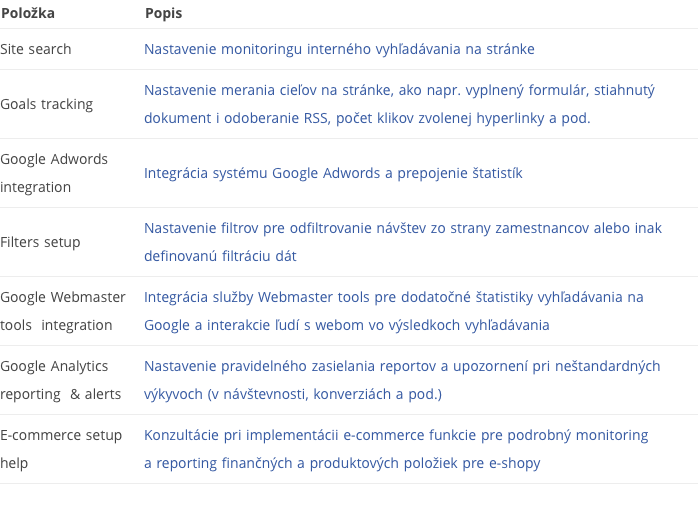Select the Goals tracking item label

click(46, 104)
